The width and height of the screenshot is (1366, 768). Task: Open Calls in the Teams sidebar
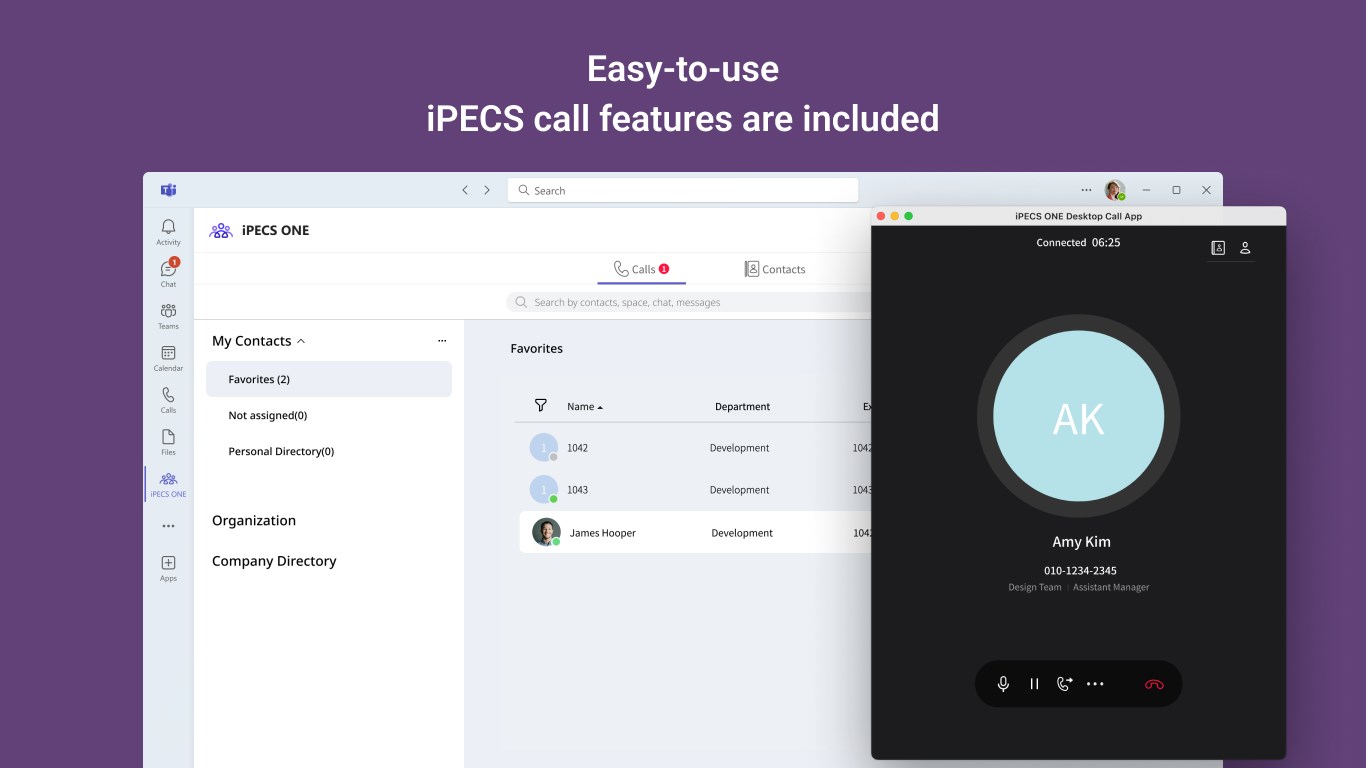pos(168,400)
